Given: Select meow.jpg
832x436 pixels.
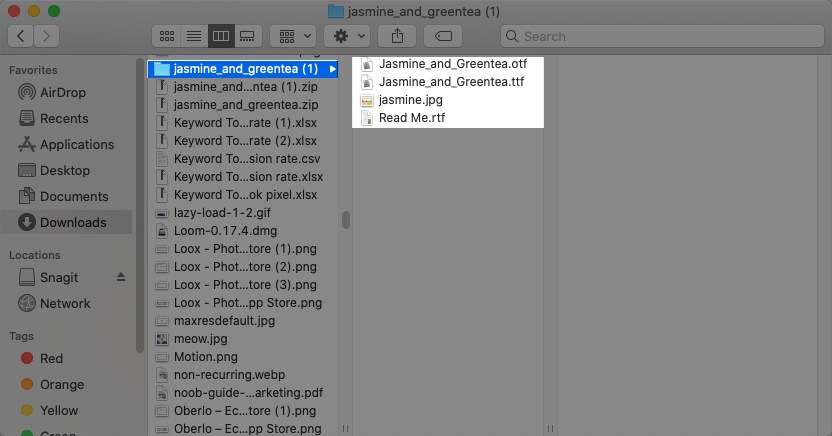Looking at the screenshot, I should (242, 339).
